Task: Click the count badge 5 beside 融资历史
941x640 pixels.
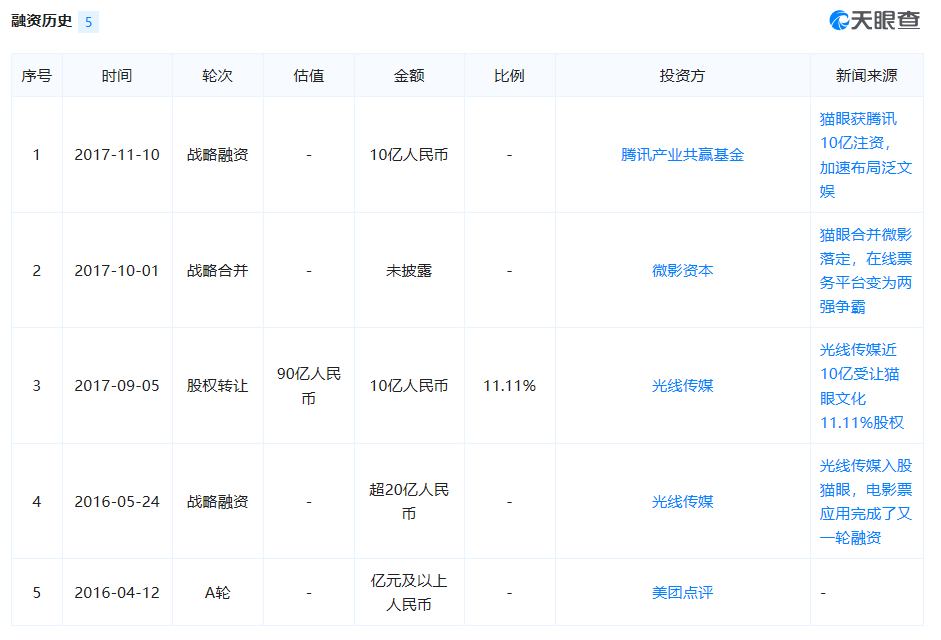Action: click(88, 22)
